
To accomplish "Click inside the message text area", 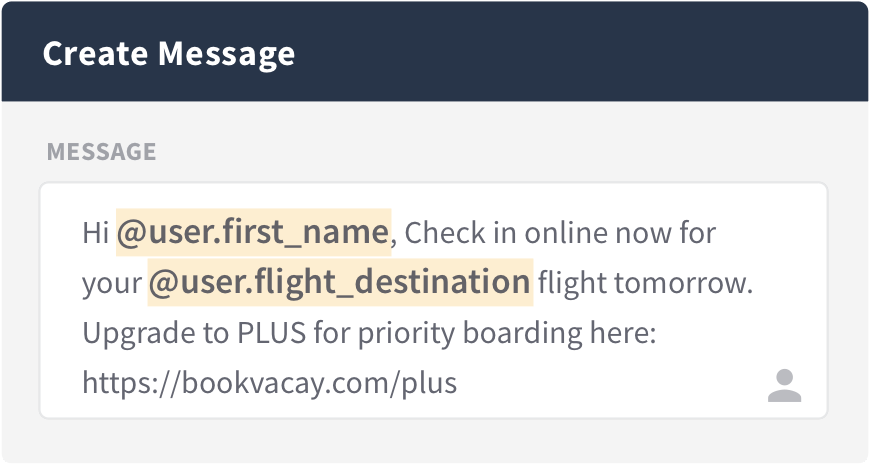I will [x=433, y=300].
